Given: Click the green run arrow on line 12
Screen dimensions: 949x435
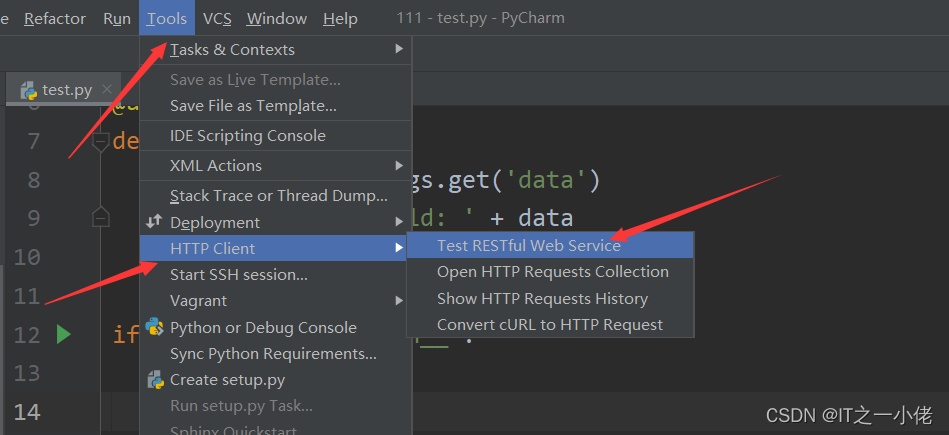Looking at the screenshot, I should tap(64, 334).
